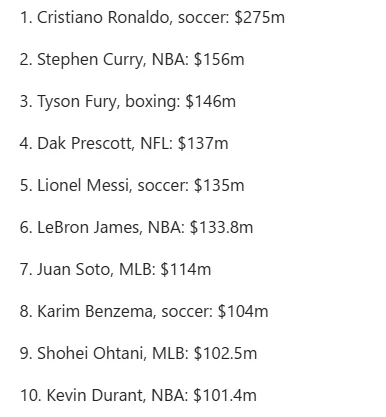
Task: Click the $275m earnings figure
Action: [260, 17]
